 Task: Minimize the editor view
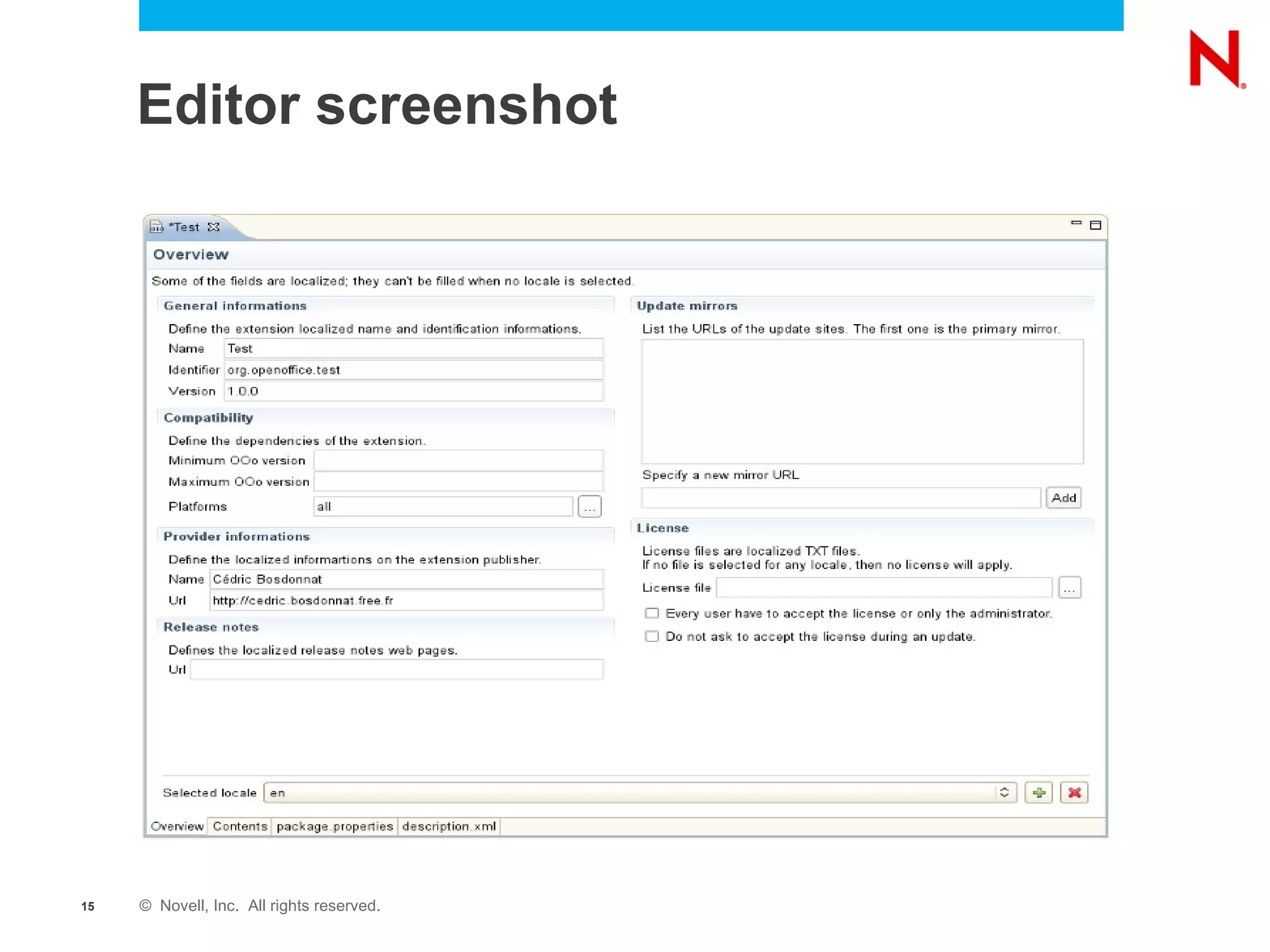pos(1076,223)
